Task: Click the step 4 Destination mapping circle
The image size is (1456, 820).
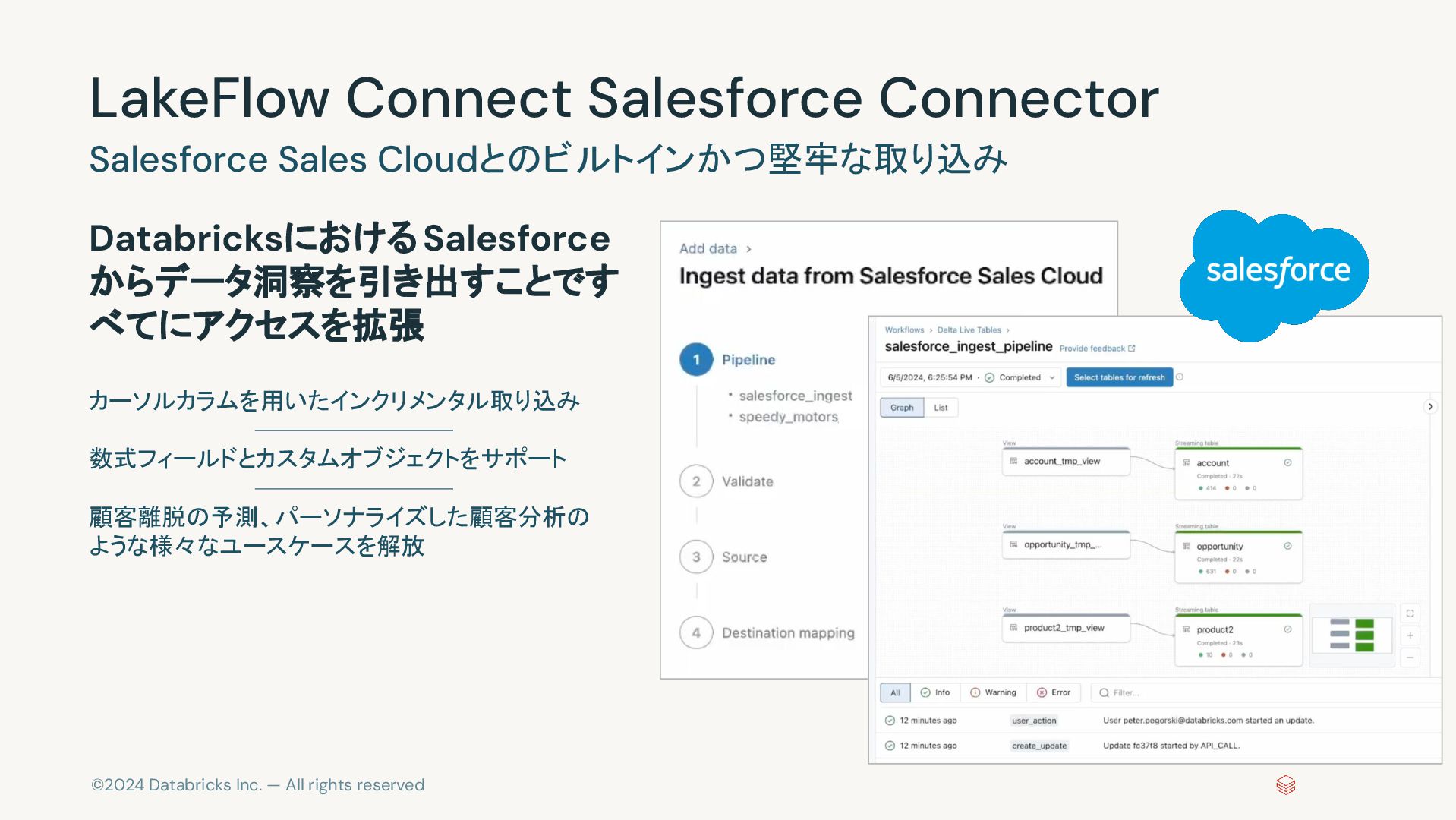Action: point(696,633)
